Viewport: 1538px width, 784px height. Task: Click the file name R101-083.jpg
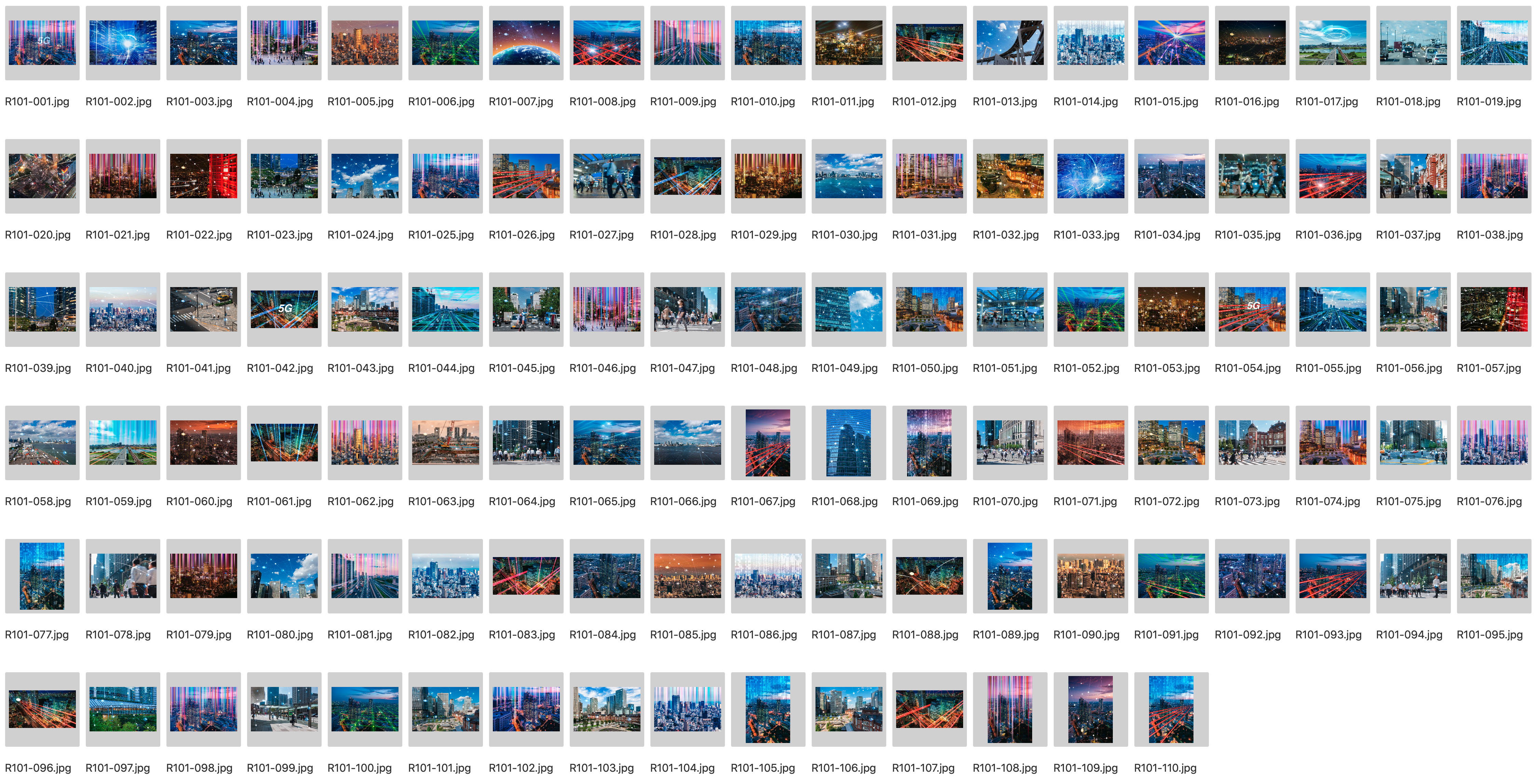(522, 634)
